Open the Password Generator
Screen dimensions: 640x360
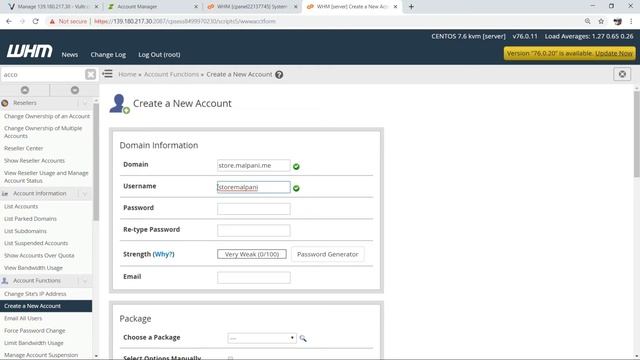328,254
